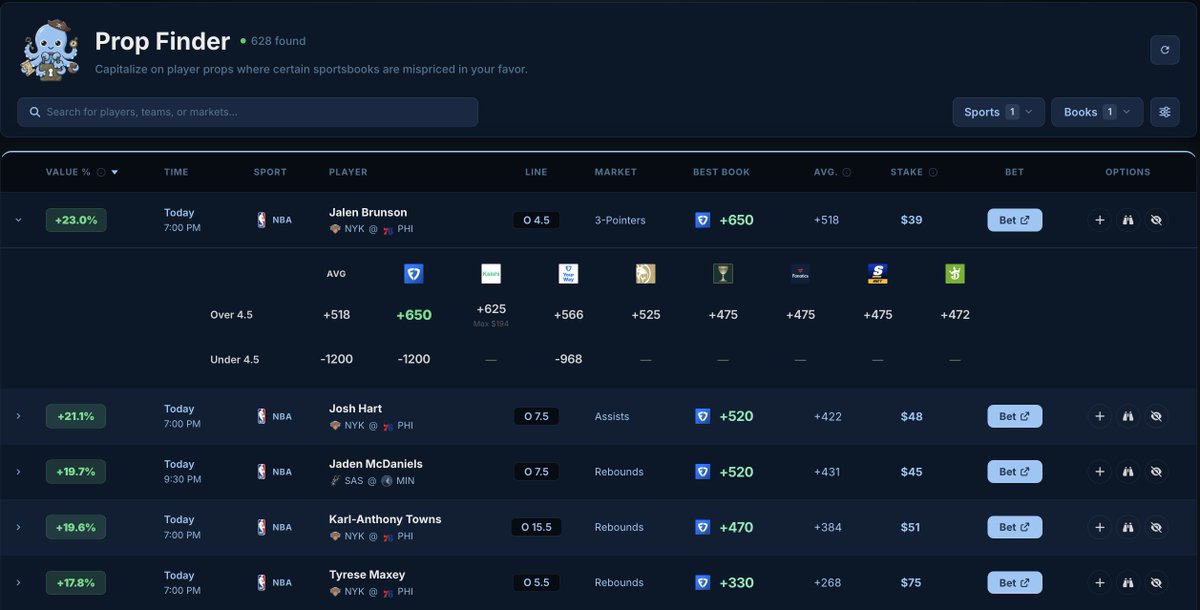The image size is (1200, 610).
Task: Click the DraftKings green sportsbook logo
Action: pyautogui.click(x=955, y=273)
